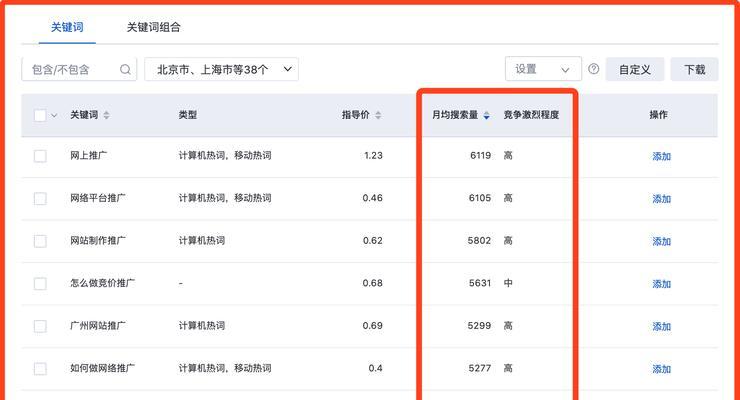Check the 网上推广 row checkbox
The height and width of the screenshot is (400, 740).
pyautogui.click(x=40, y=156)
